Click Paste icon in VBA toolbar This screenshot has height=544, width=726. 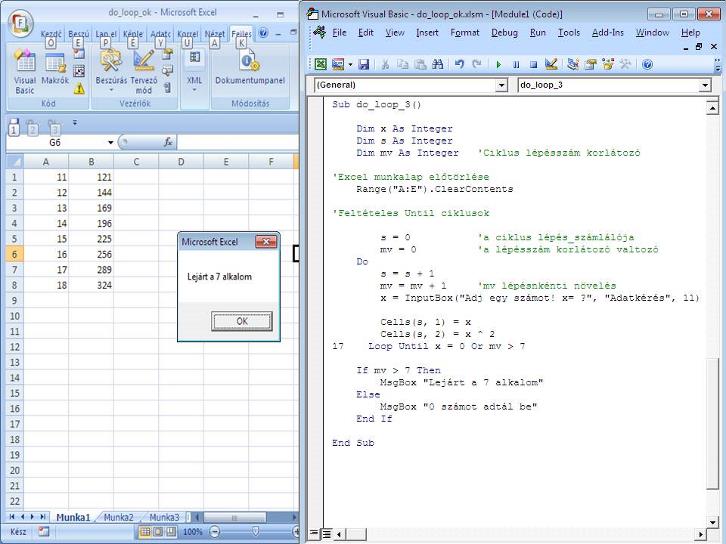click(420, 64)
